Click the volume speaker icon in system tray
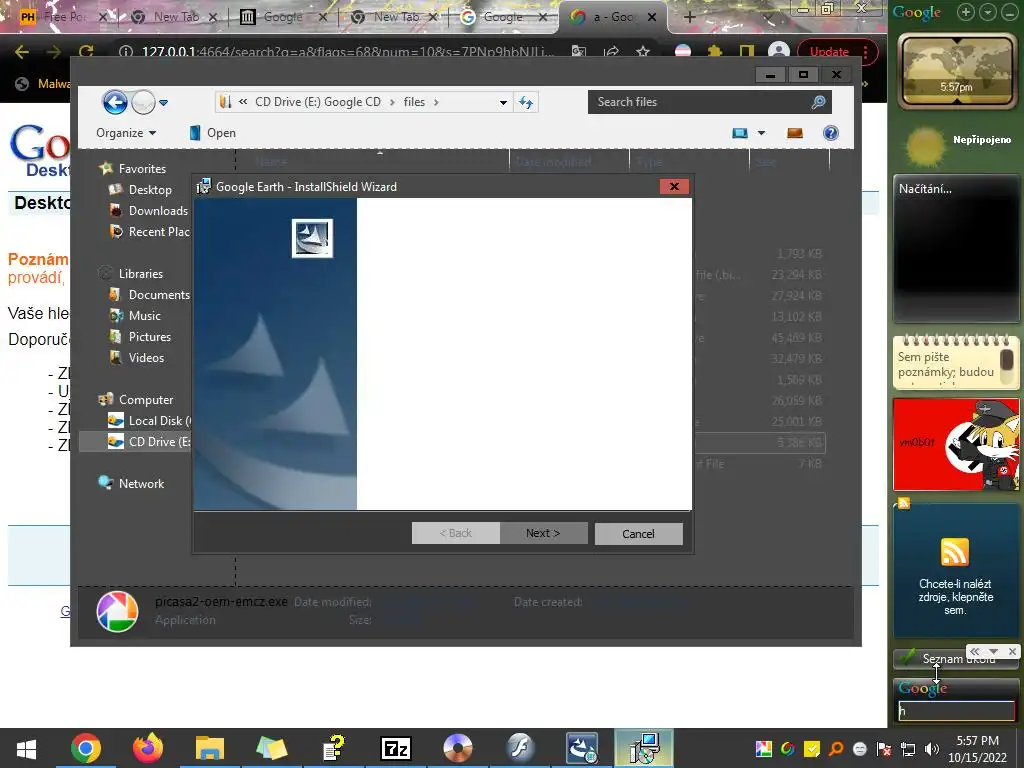This screenshot has height=768, width=1024. coord(932,749)
